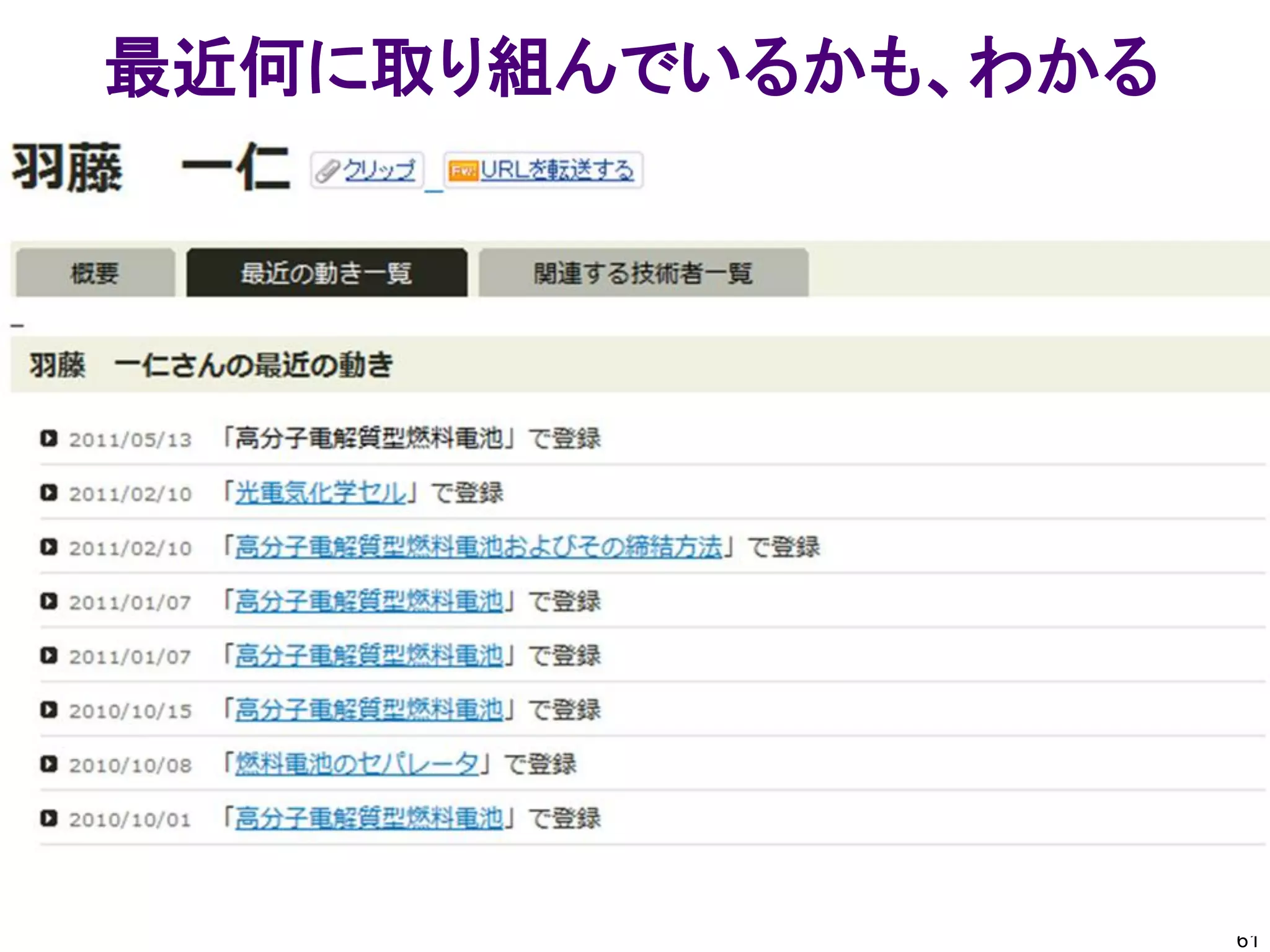Click the 羽藤 一仁さんの最近の動き heading
1270x952 pixels.
click(x=211, y=364)
